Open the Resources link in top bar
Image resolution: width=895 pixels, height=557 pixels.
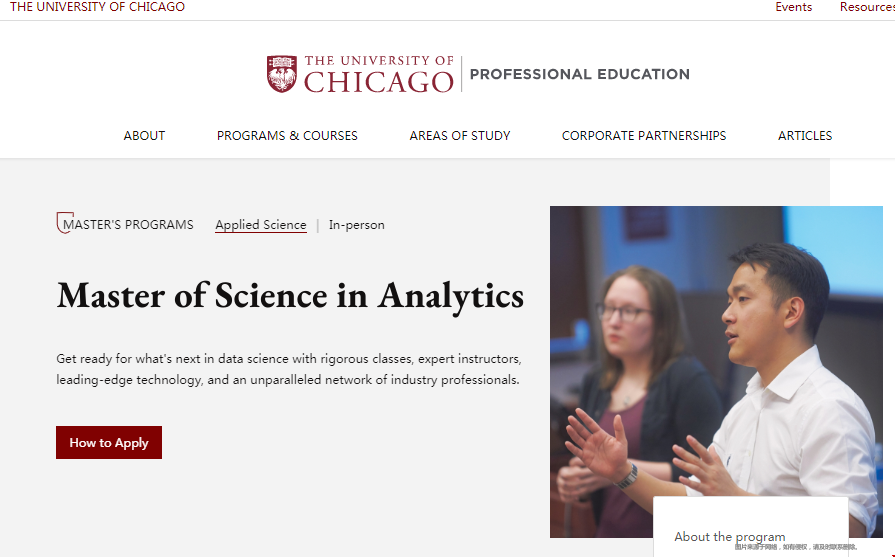click(x=866, y=7)
